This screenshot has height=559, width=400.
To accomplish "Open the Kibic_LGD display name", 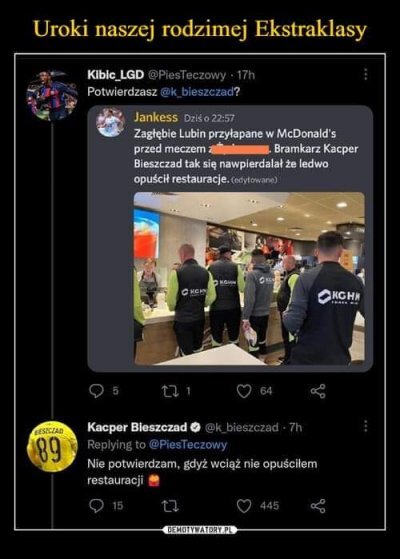I will [116, 75].
